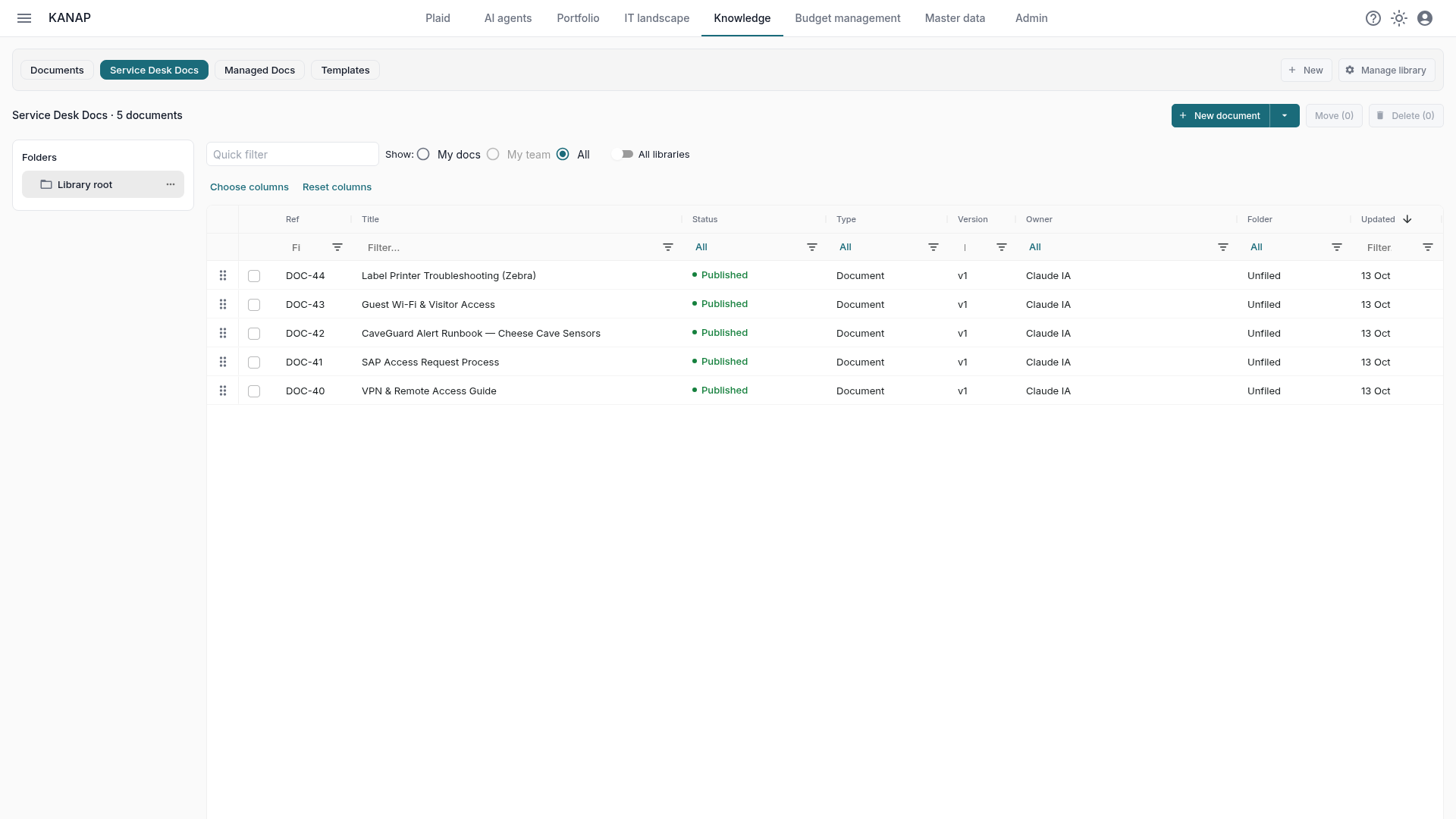The width and height of the screenshot is (1456, 819).
Task: Open the Type column filter menu icon
Action: click(x=934, y=247)
